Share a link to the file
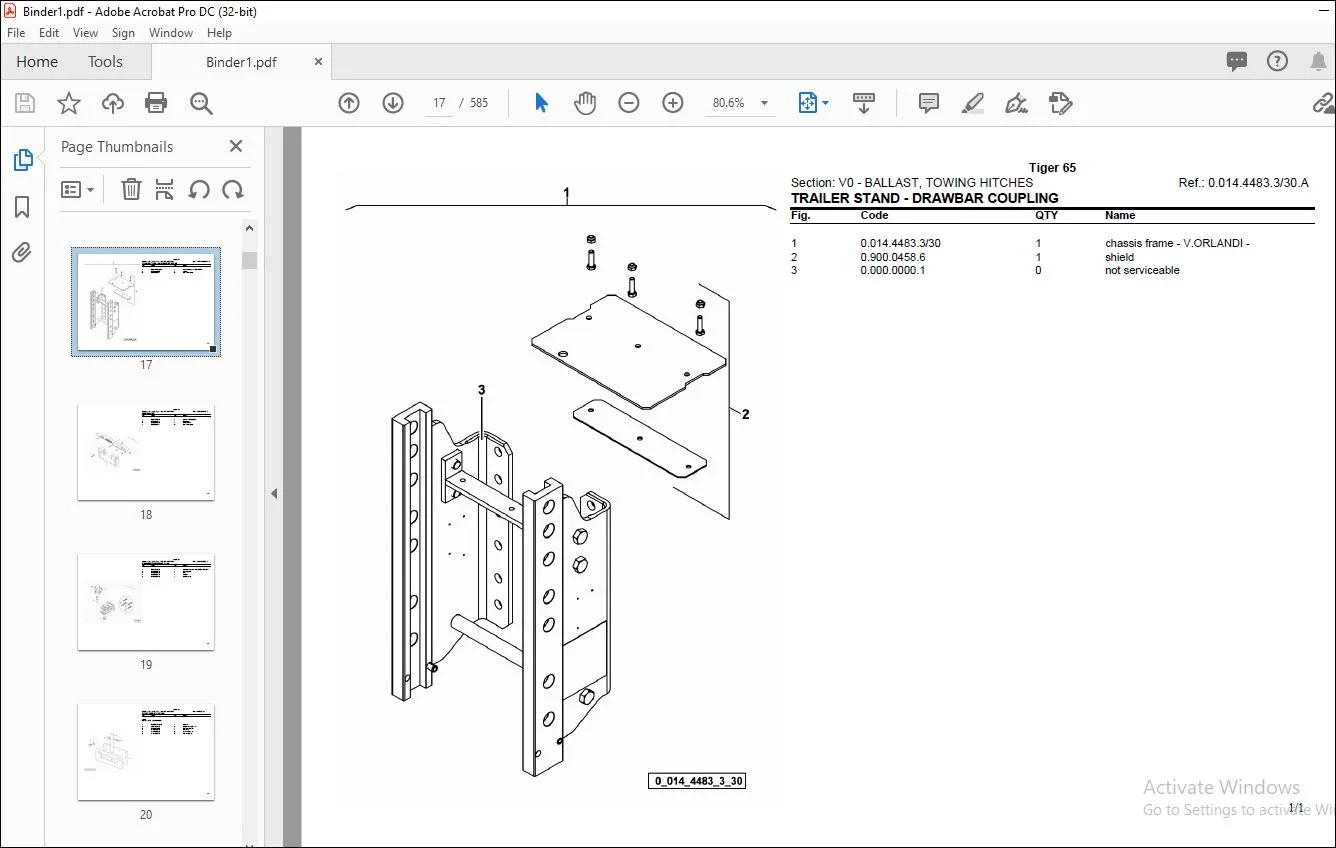 pos(1323,103)
